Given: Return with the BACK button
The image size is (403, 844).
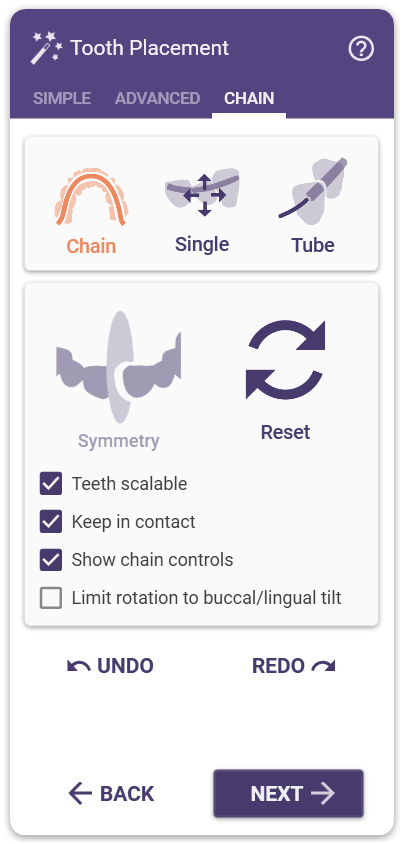Looking at the screenshot, I should click(x=111, y=793).
